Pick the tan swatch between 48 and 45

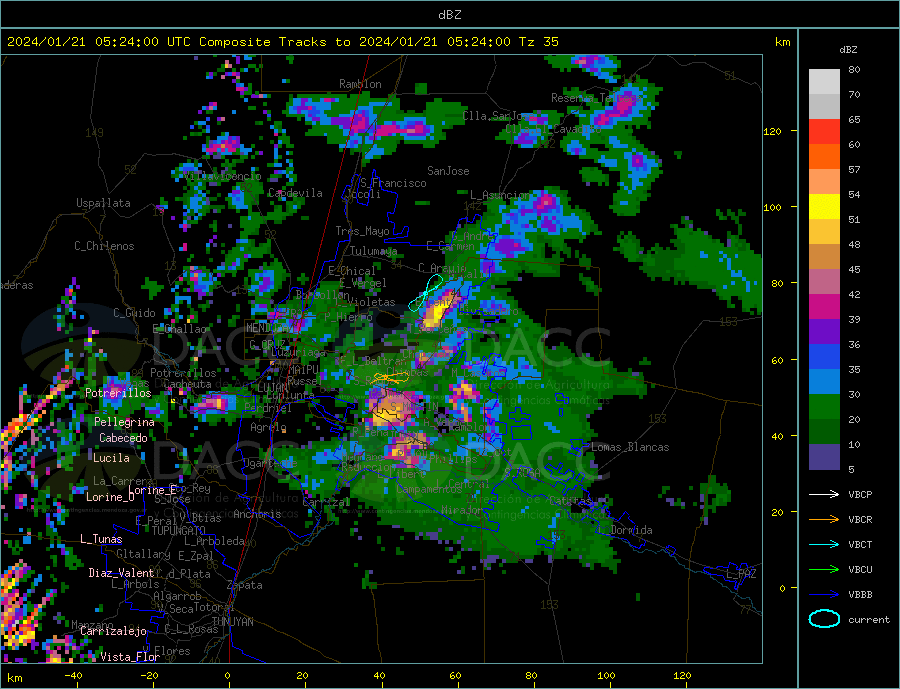coord(824,257)
